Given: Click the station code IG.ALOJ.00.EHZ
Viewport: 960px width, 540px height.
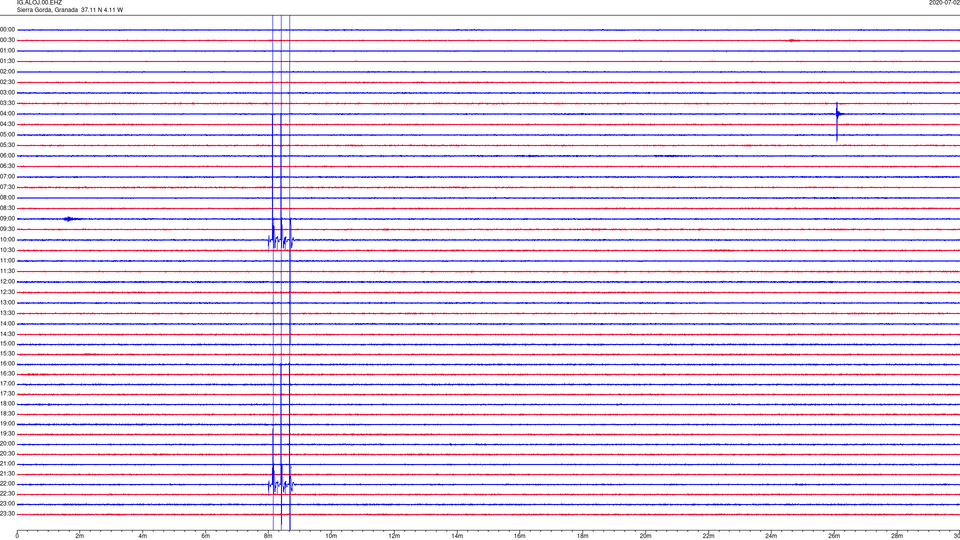Looking at the screenshot, I should pyautogui.click(x=39, y=3).
